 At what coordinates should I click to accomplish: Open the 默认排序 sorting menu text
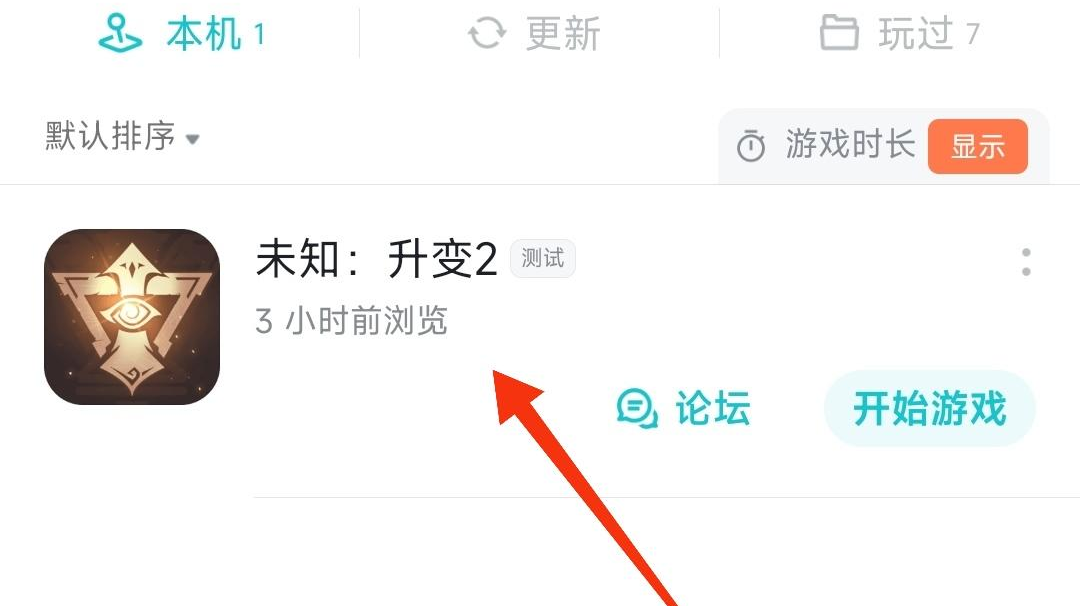pyautogui.click(x=110, y=136)
